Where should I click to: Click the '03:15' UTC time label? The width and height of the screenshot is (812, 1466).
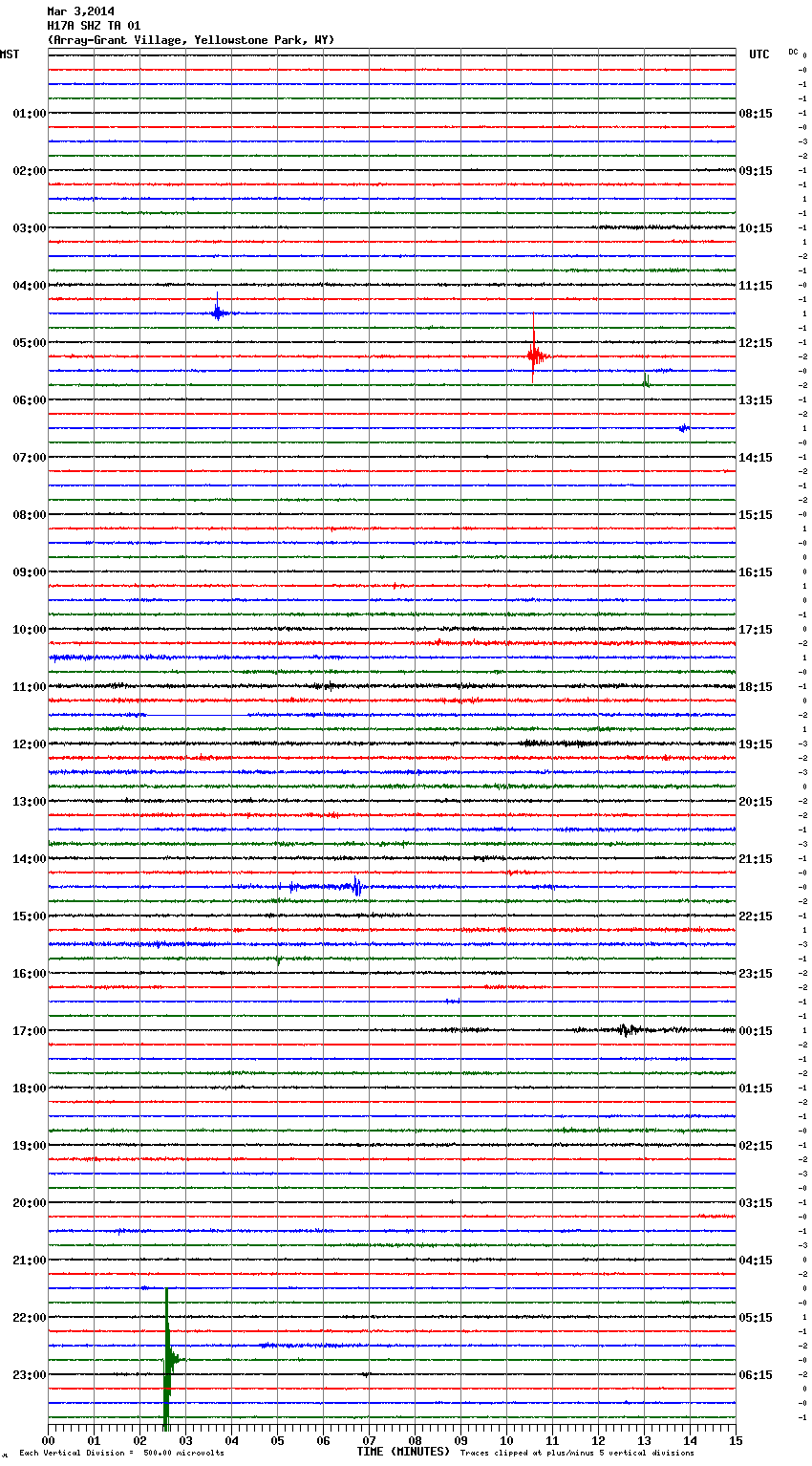tap(756, 1203)
